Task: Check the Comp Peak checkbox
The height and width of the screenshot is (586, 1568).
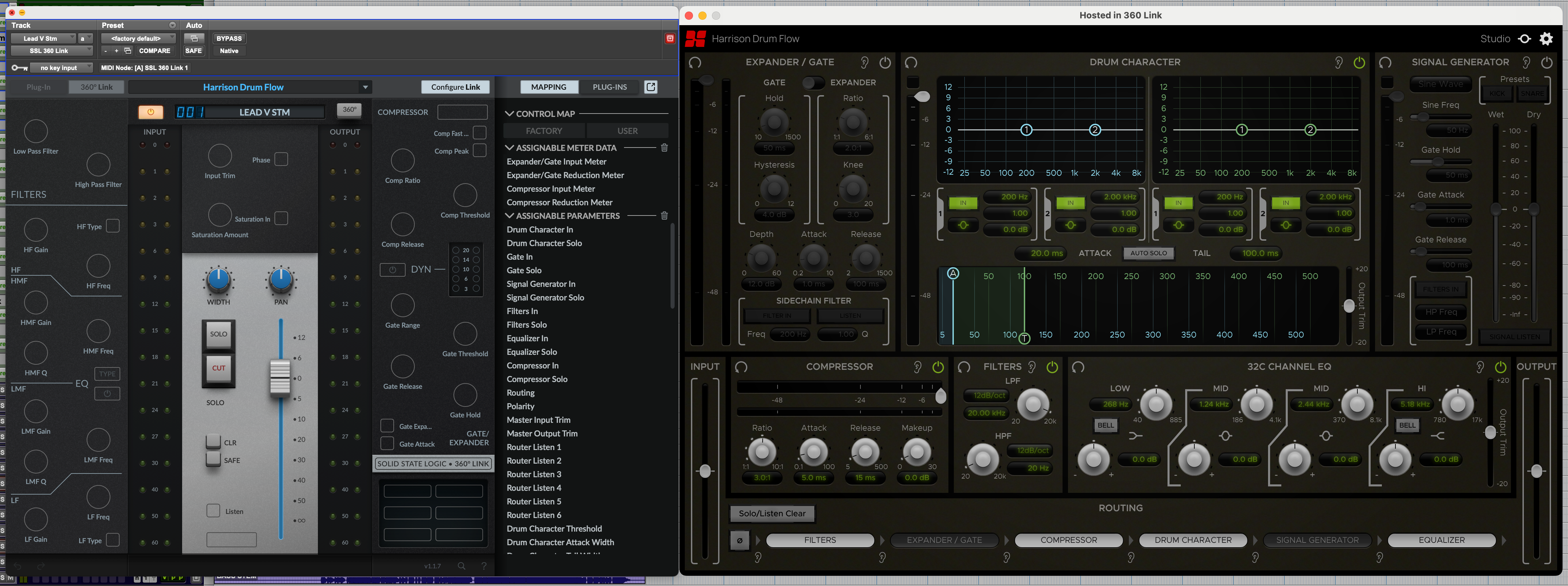Action: pos(480,150)
